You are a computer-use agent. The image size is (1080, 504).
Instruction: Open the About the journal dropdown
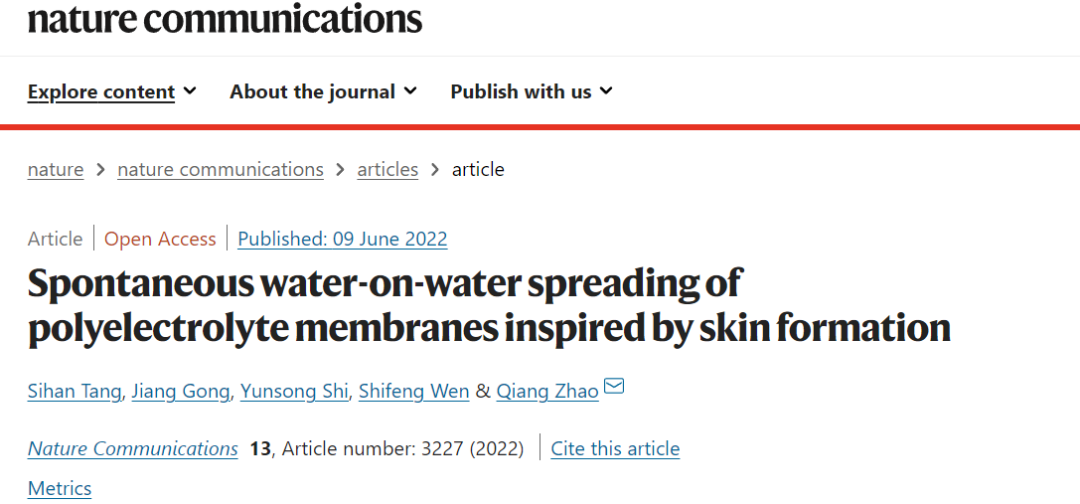323,92
